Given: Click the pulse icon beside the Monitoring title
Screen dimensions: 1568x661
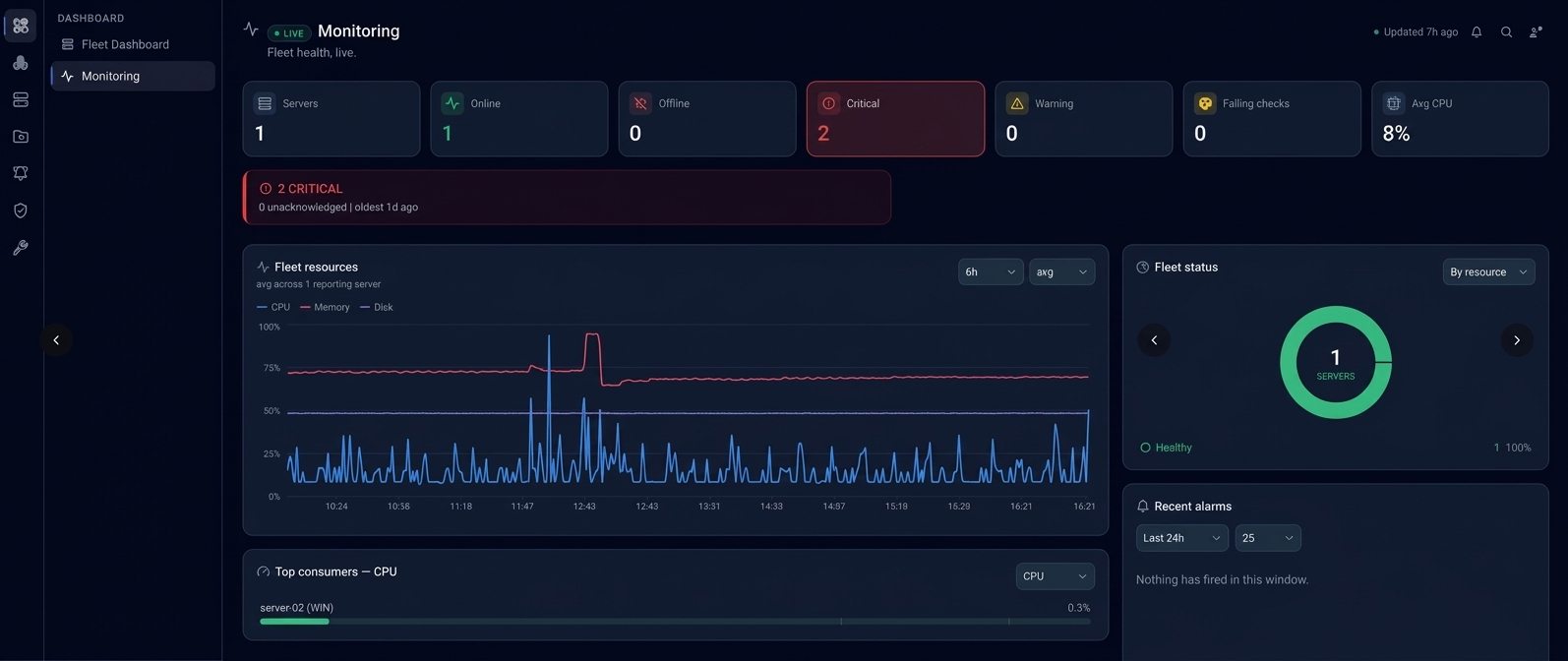Looking at the screenshot, I should coord(251,30).
